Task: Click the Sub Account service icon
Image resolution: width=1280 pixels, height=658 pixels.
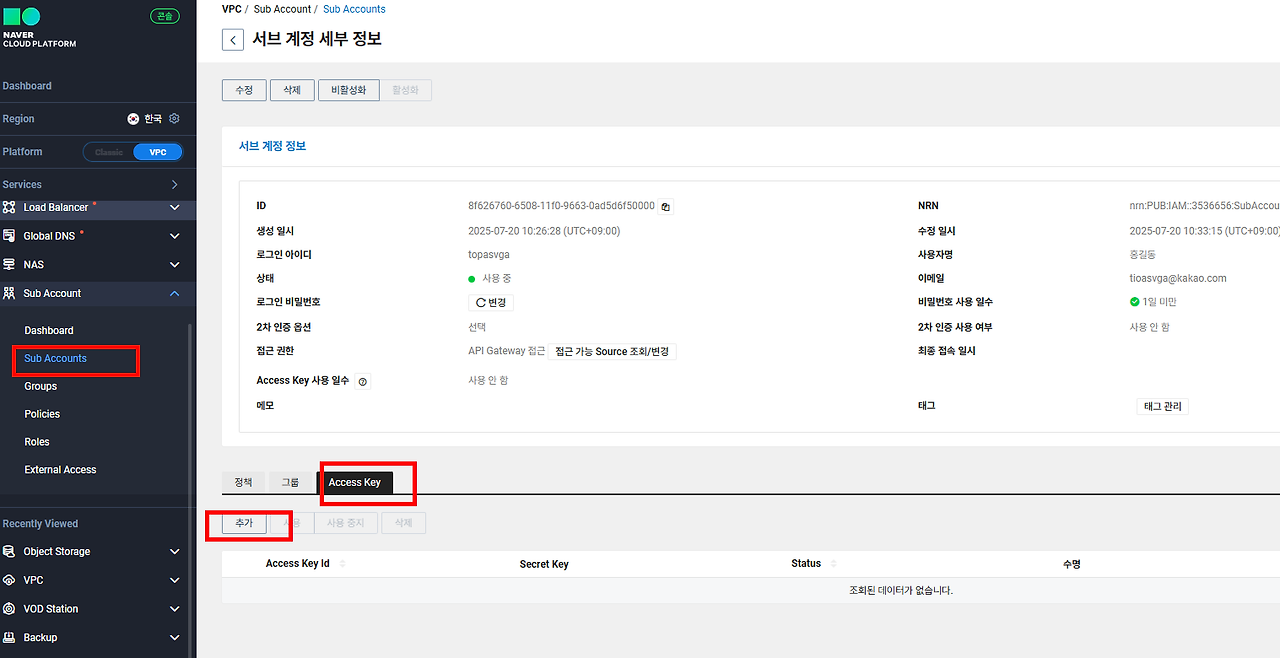Action: [9, 293]
